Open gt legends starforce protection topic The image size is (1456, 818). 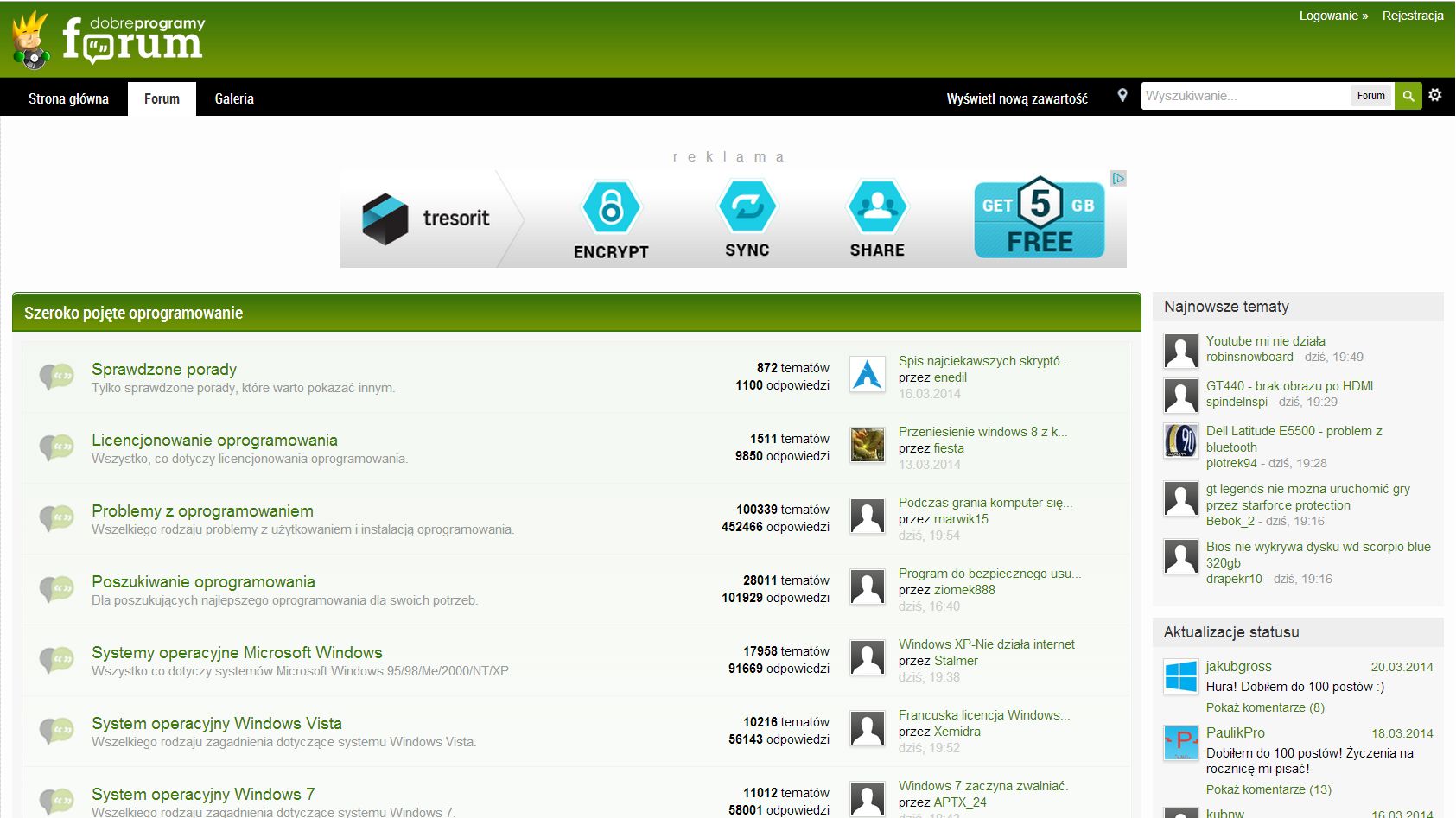[x=1308, y=497]
